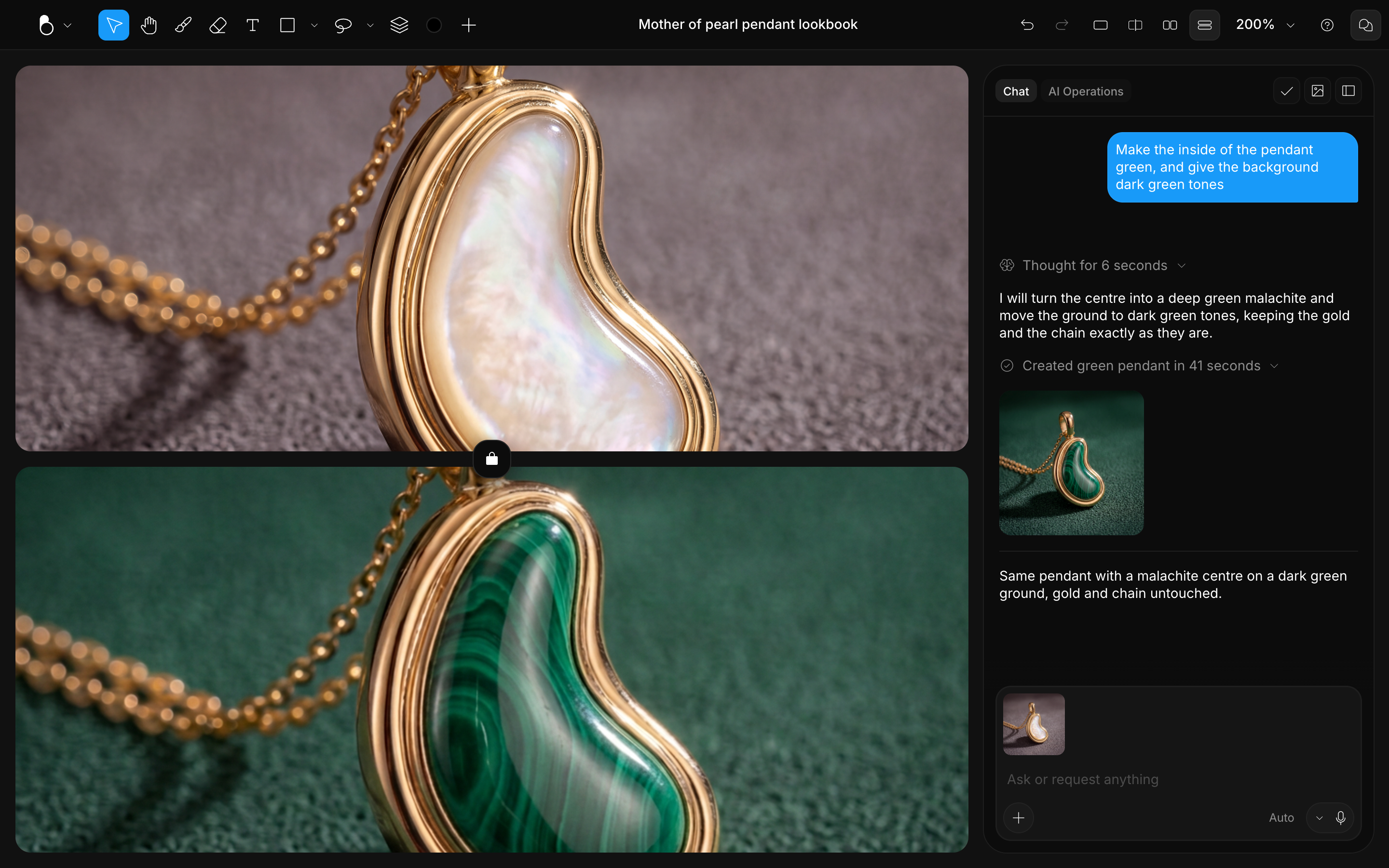The height and width of the screenshot is (868, 1389).
Task: Toggle the lock between the two images
Action: (492, 459)
